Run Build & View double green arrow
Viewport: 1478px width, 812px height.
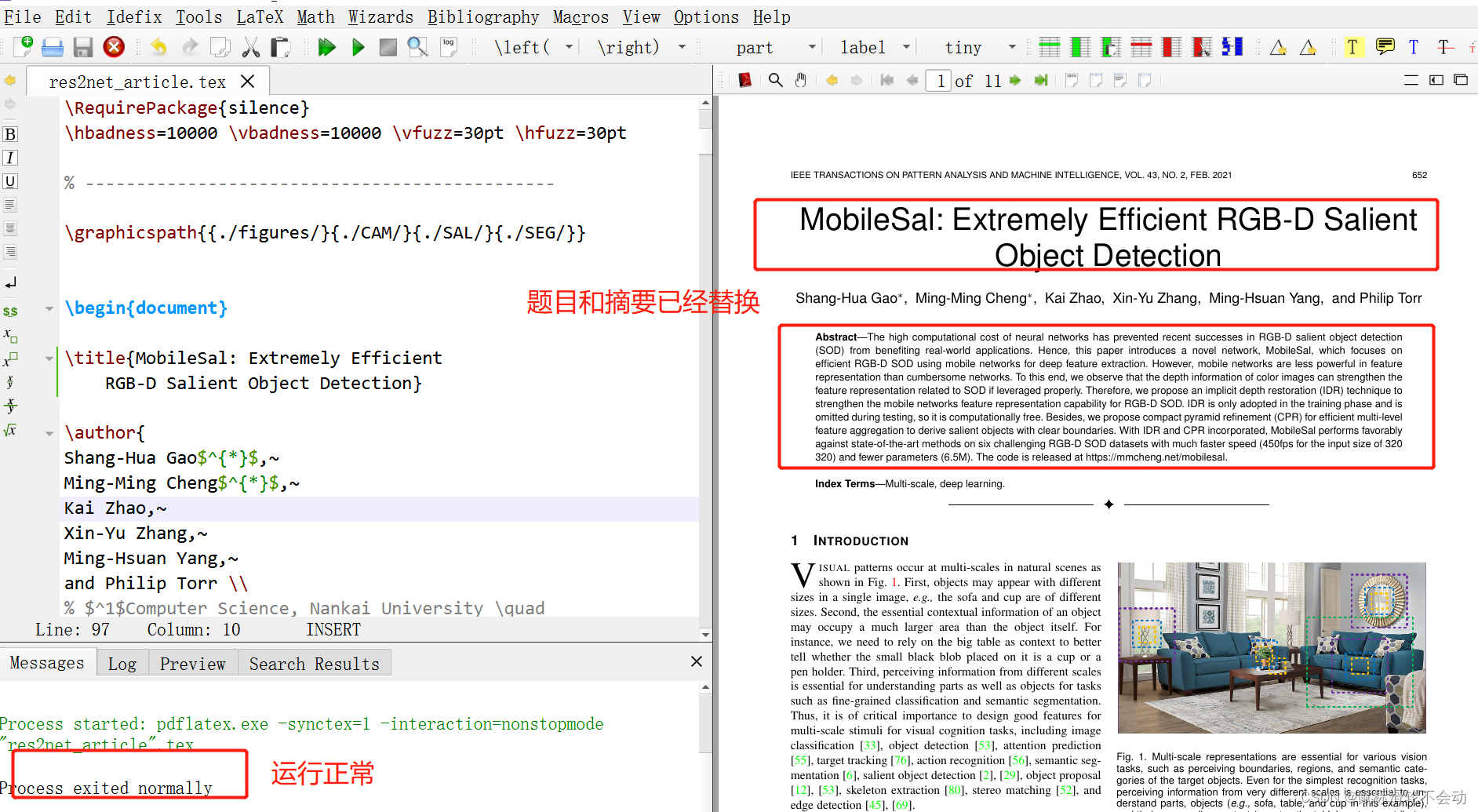326,48
